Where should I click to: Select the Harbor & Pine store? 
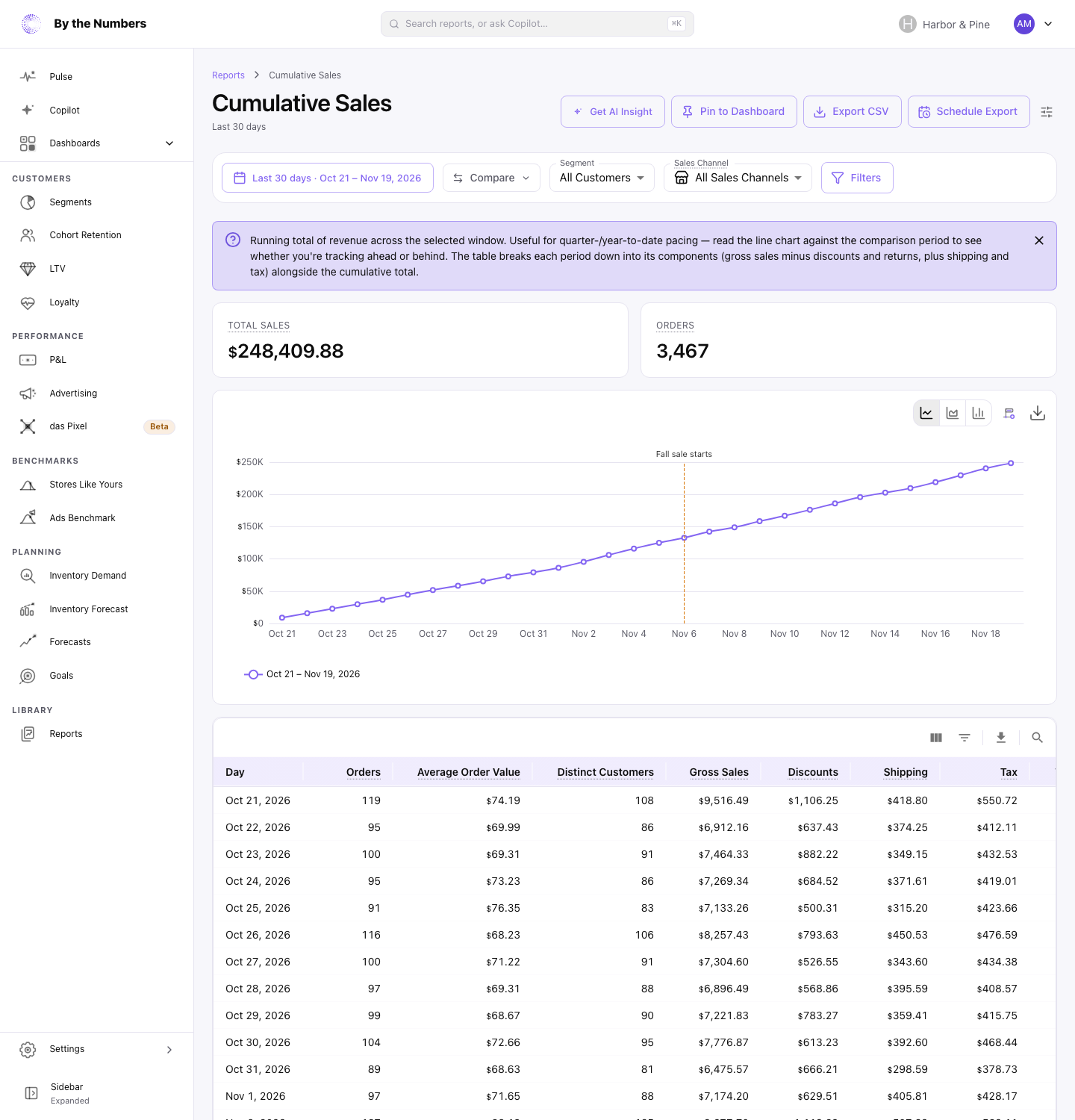click(944, 24)
